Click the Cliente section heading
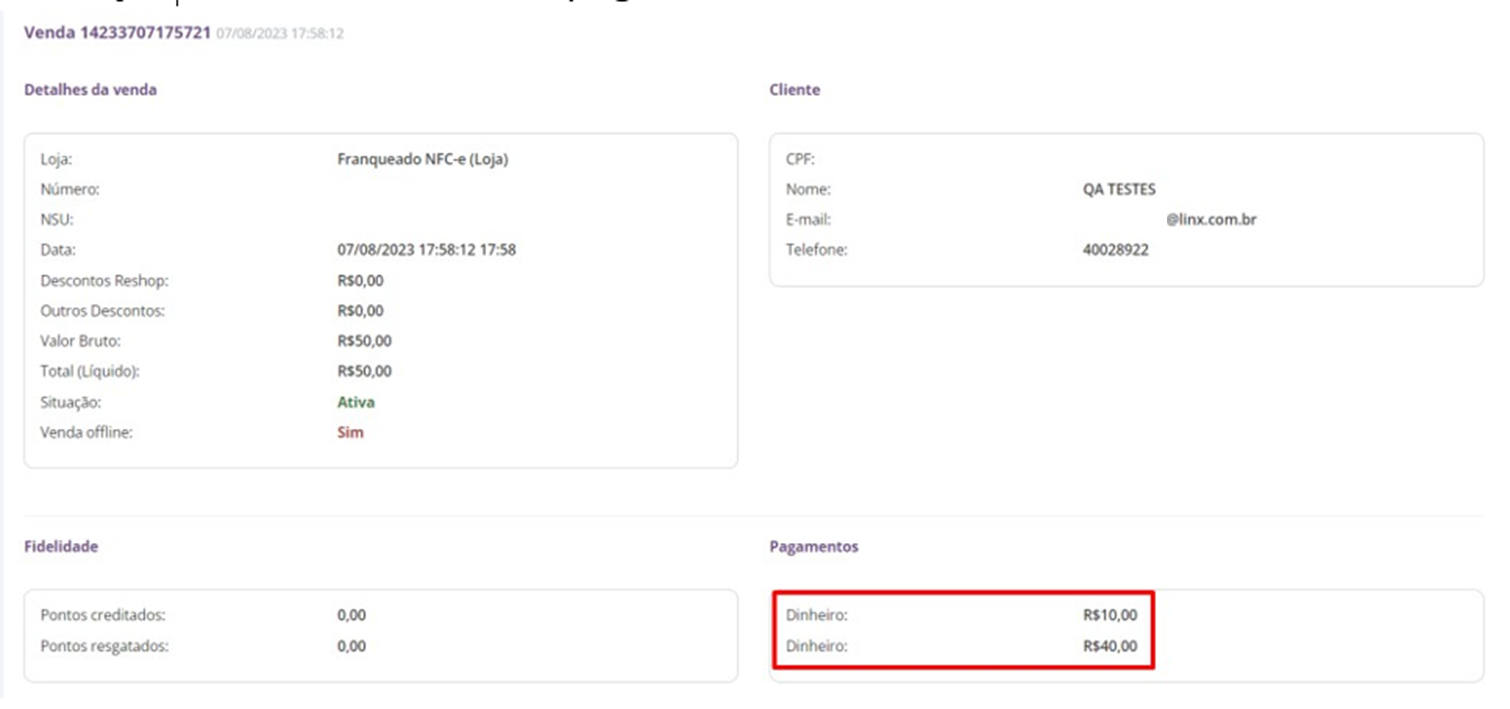 tap(794, 90)
